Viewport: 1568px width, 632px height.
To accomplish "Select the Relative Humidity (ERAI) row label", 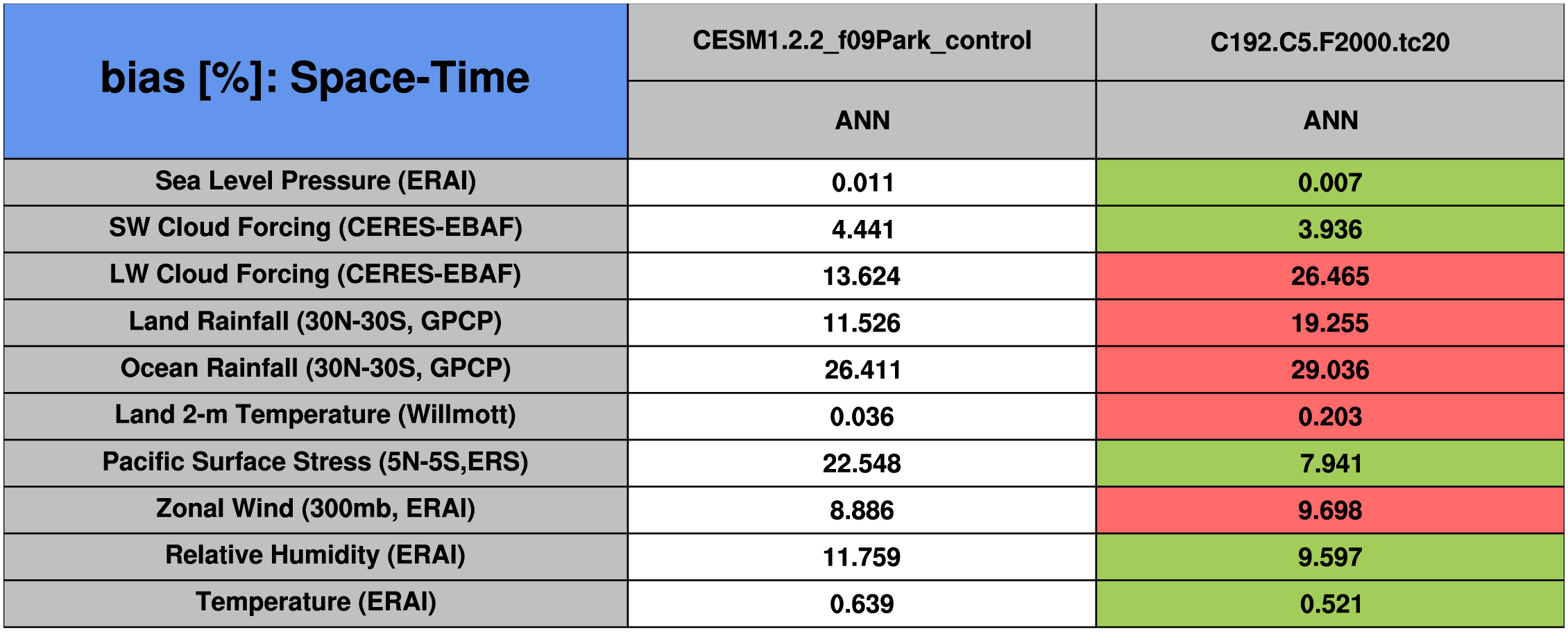I will pyautogui.click(x=315, y=556).
